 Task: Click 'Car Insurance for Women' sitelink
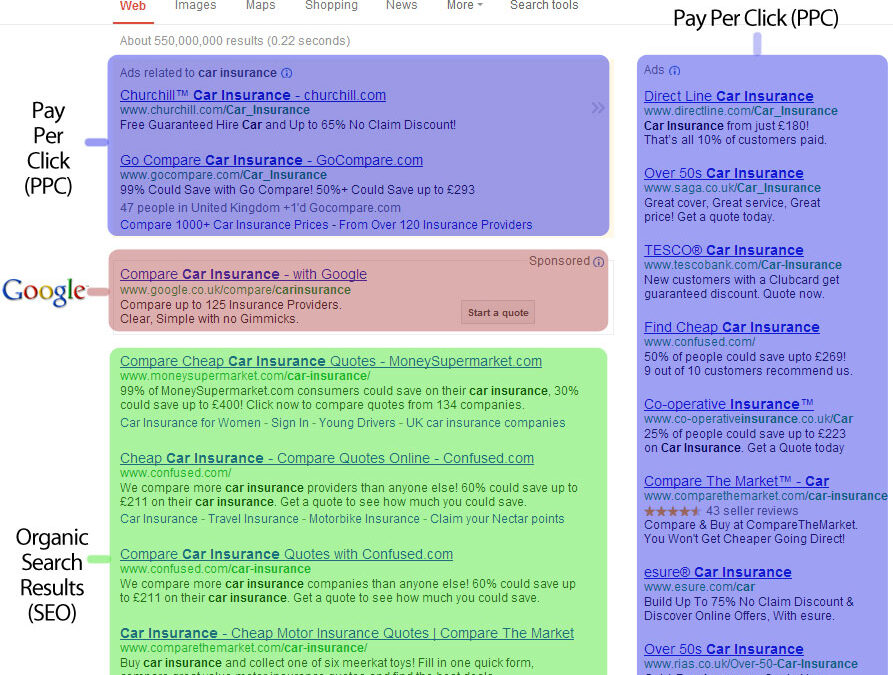pyautogui.click(x=190, y=423)
